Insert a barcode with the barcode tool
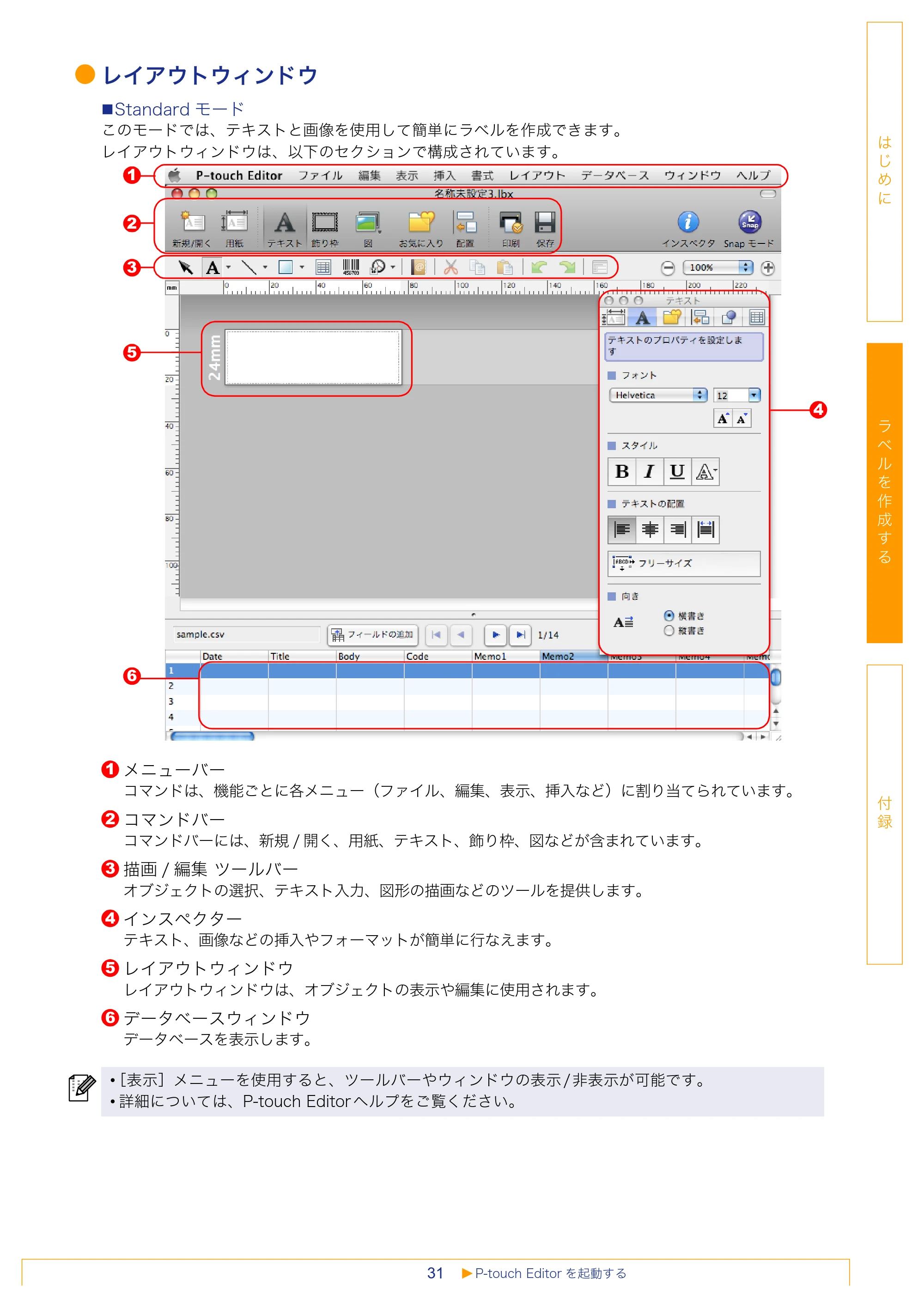 click(351, 267)
